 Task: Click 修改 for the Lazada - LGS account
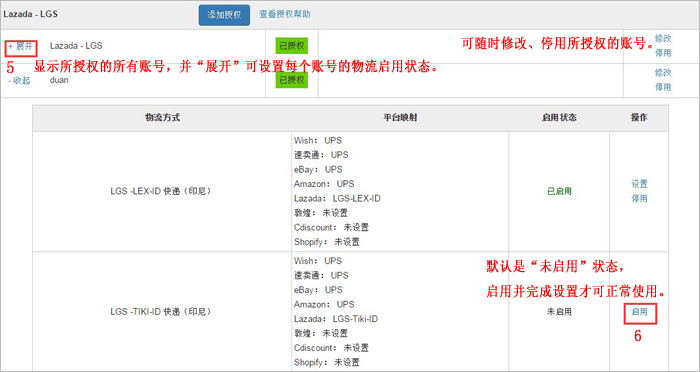point(663,38)
